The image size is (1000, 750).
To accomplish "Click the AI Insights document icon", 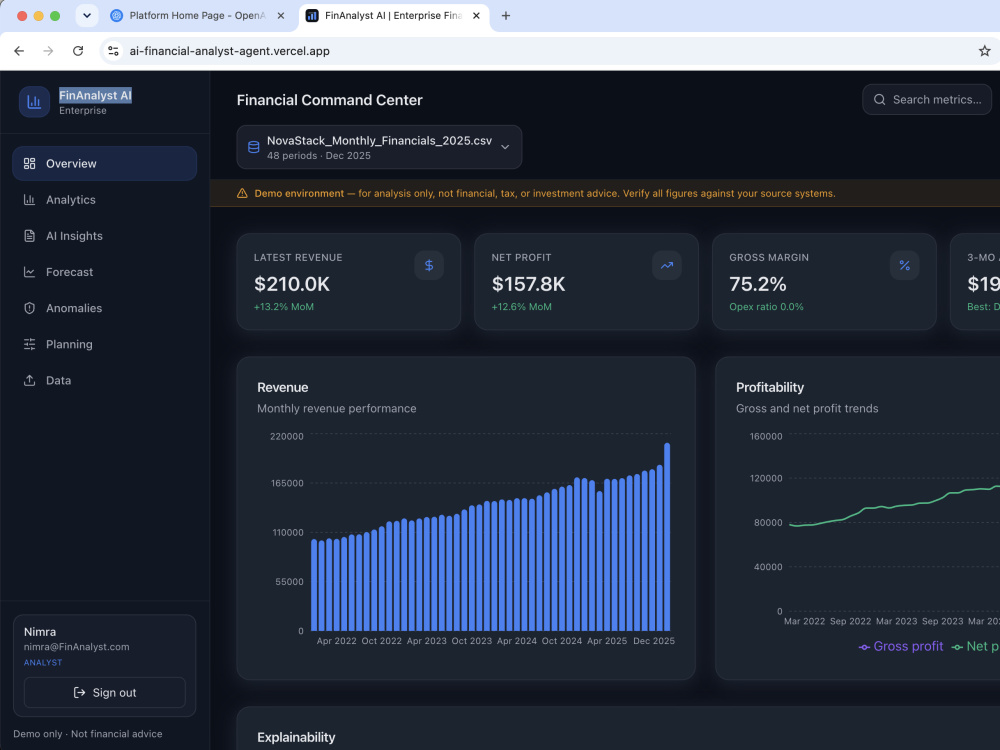I will 29,236.
